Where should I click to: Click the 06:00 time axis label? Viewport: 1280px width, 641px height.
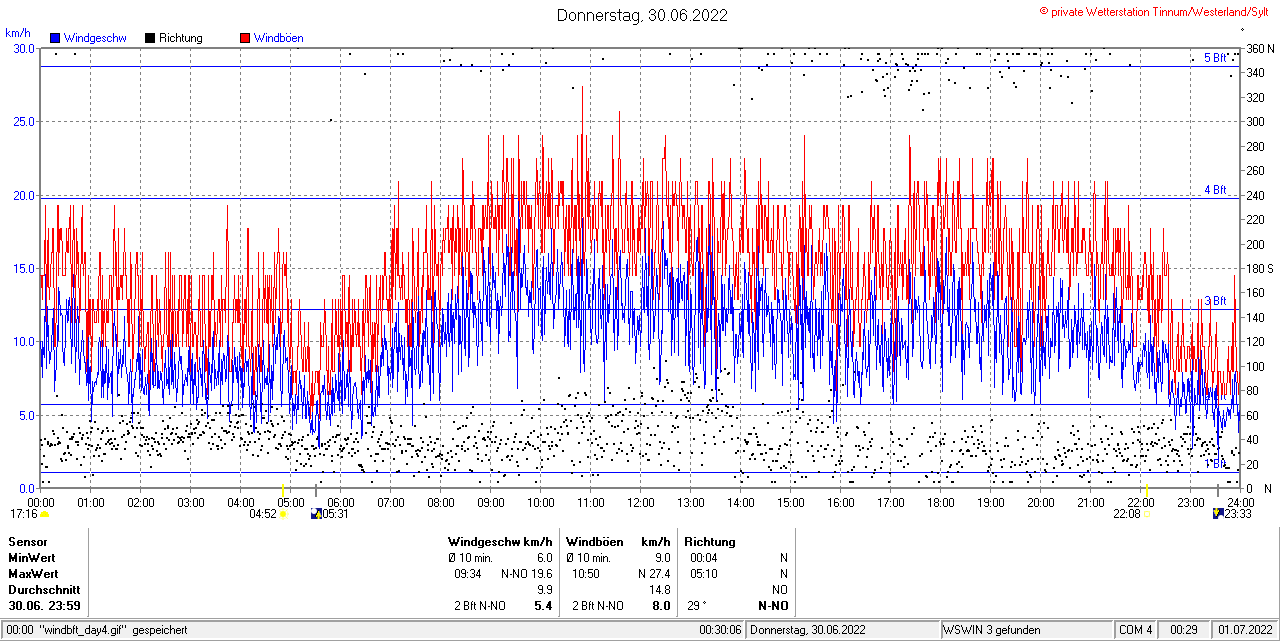(x=341, y=502)
